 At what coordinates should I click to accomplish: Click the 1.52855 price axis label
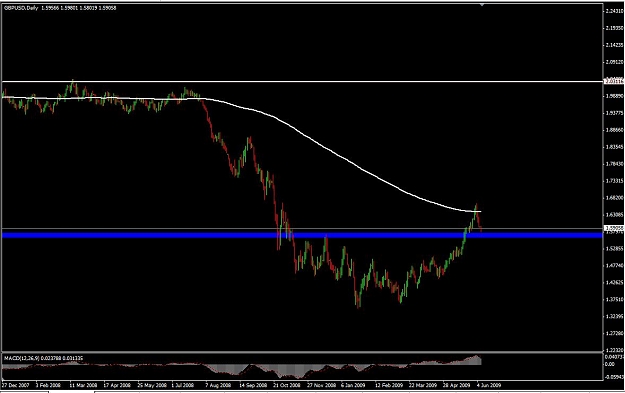click(614, 248)
